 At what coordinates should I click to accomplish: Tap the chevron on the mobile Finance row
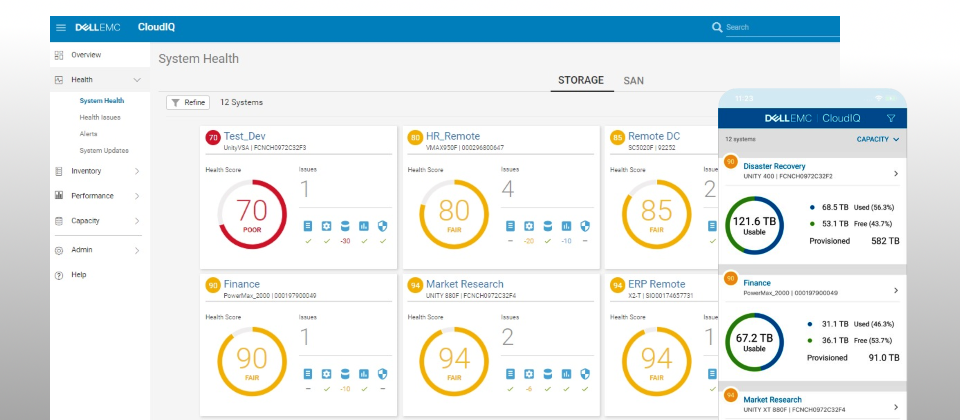896,290
